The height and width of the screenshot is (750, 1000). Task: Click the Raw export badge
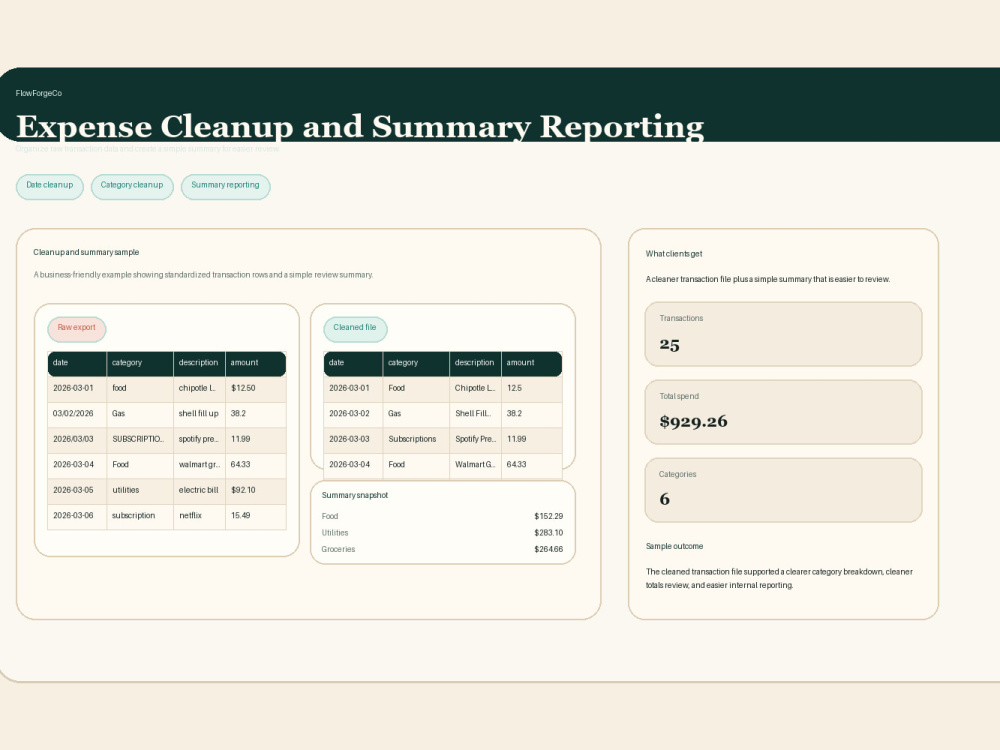[77, 328]
